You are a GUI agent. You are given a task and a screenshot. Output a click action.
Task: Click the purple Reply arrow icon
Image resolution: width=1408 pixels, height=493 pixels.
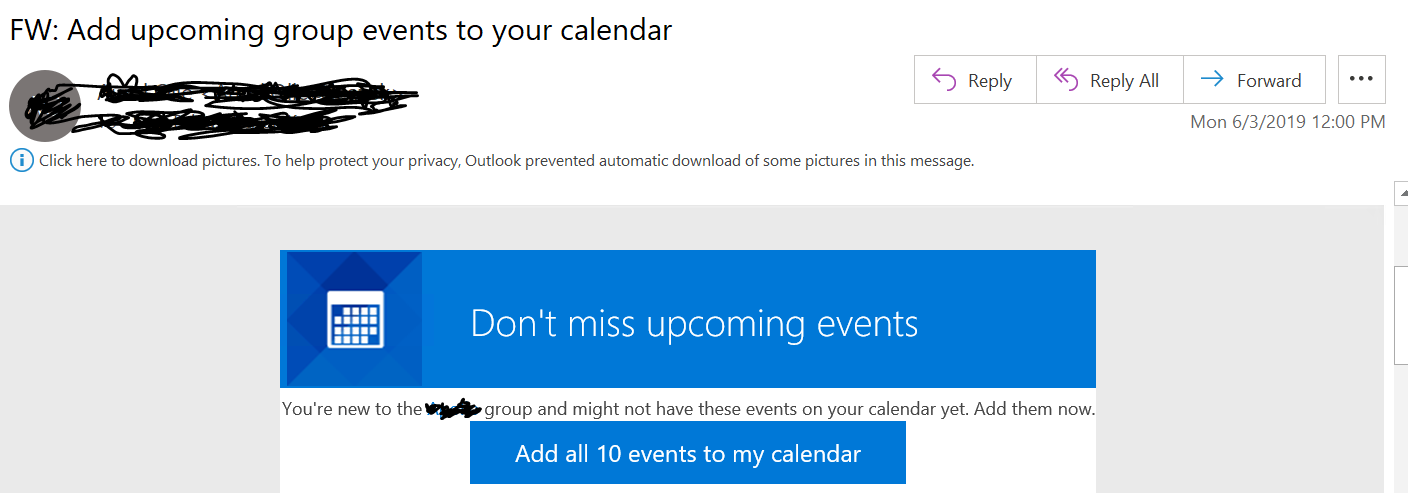pos(944,80)
